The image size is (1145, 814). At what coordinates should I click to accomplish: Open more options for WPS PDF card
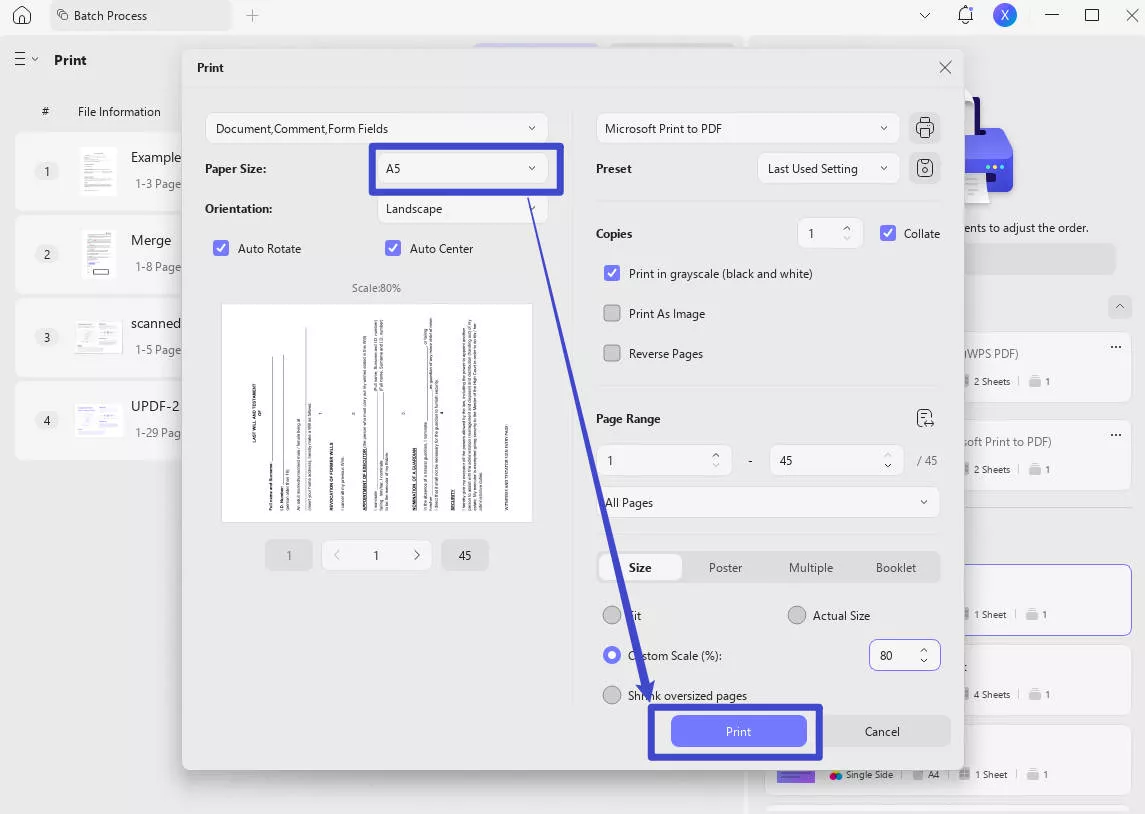(x=1116, y=347)
